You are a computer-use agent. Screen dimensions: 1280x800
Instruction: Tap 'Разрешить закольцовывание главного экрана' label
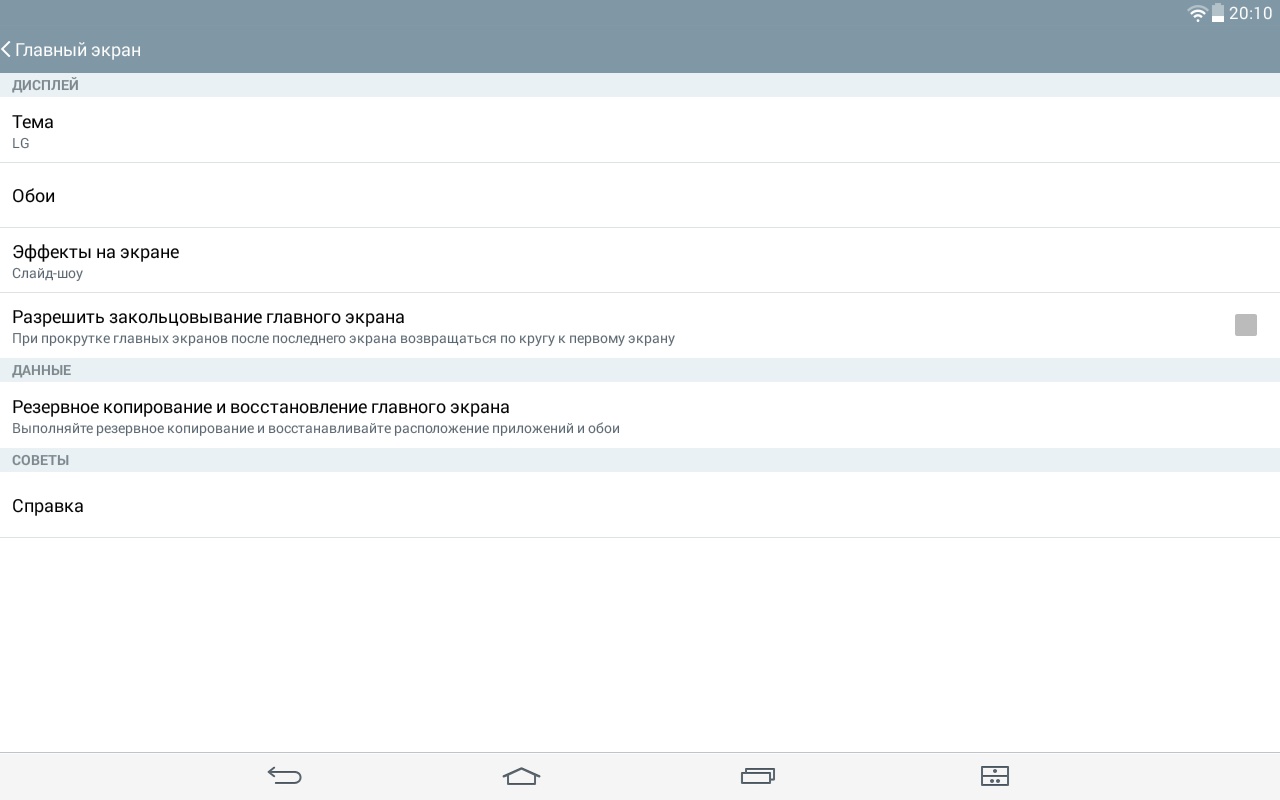(208, 317)
